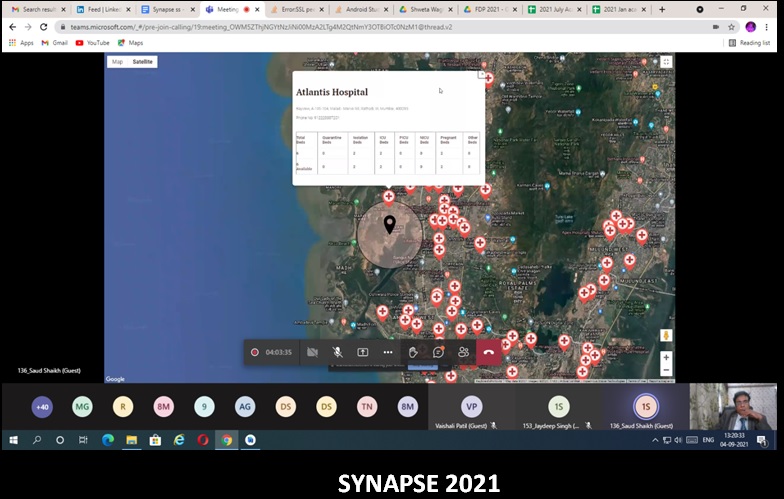This screenshot has height=499, width=784.
Task: Unmute the microphone in meeting controls
Action: click(338, 352)
